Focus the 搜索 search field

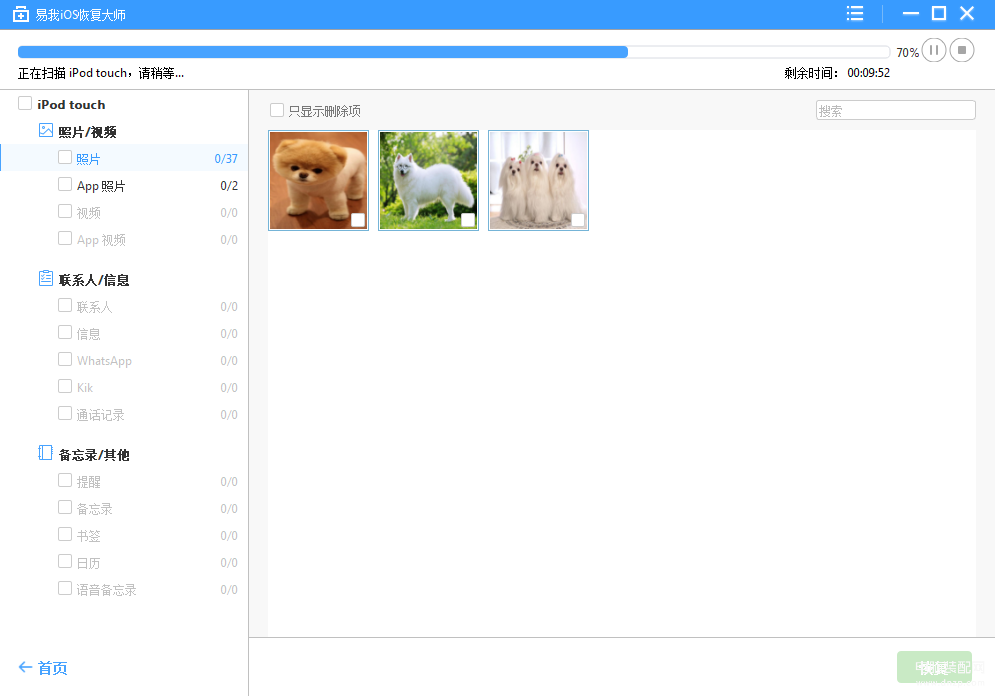895,110
